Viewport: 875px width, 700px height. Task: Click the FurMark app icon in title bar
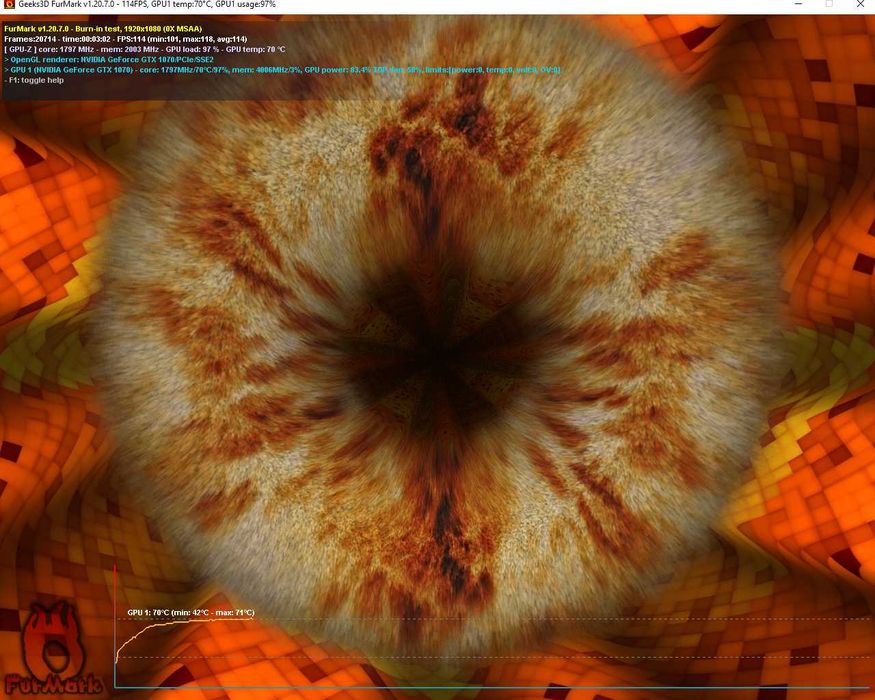pos(9,4)
